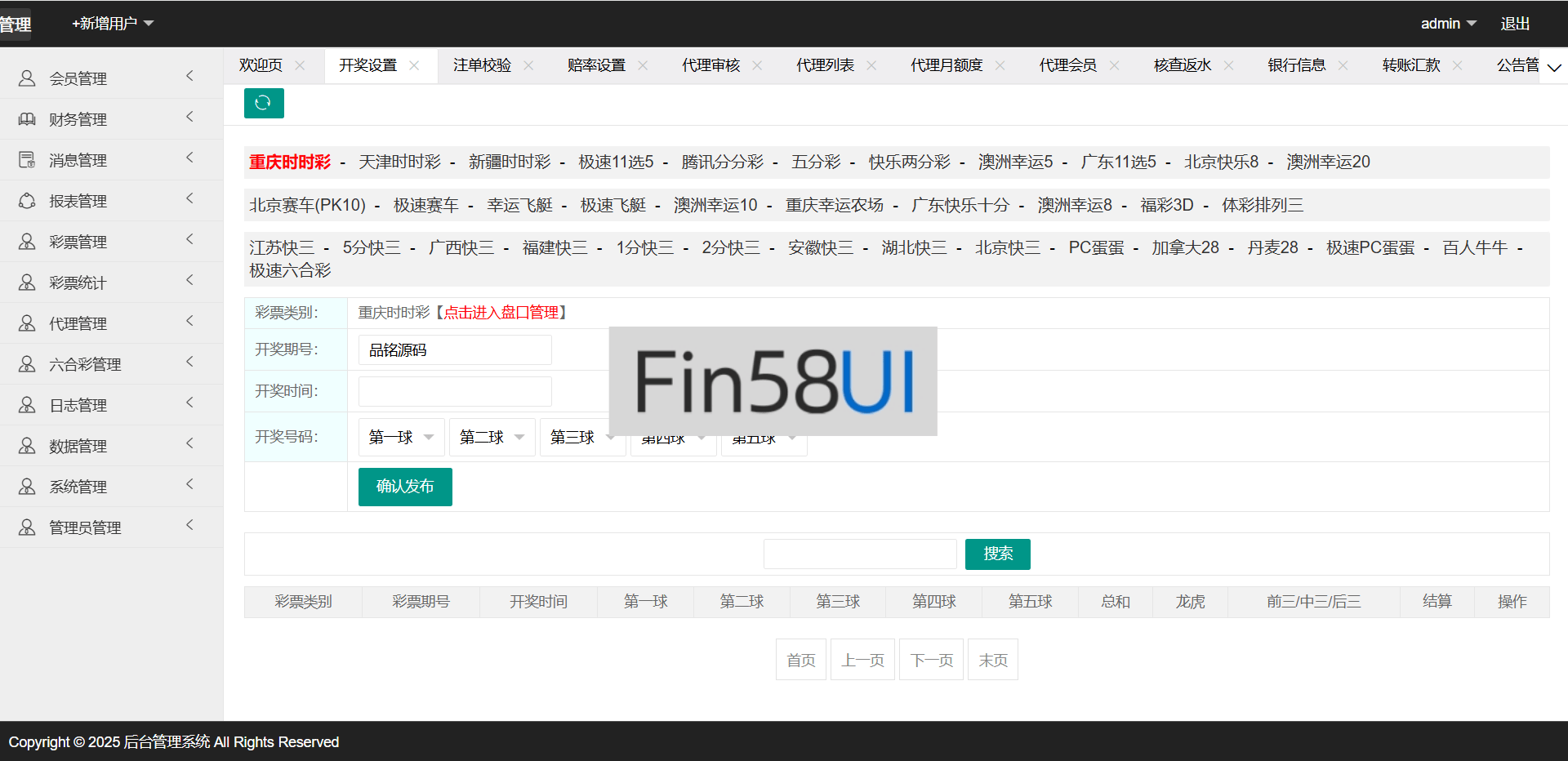Image resolution: width=1568 pixels, height=761 pixels.
Task: Close the 欢迎页 tab via X icon
Action: pos(300,65)
